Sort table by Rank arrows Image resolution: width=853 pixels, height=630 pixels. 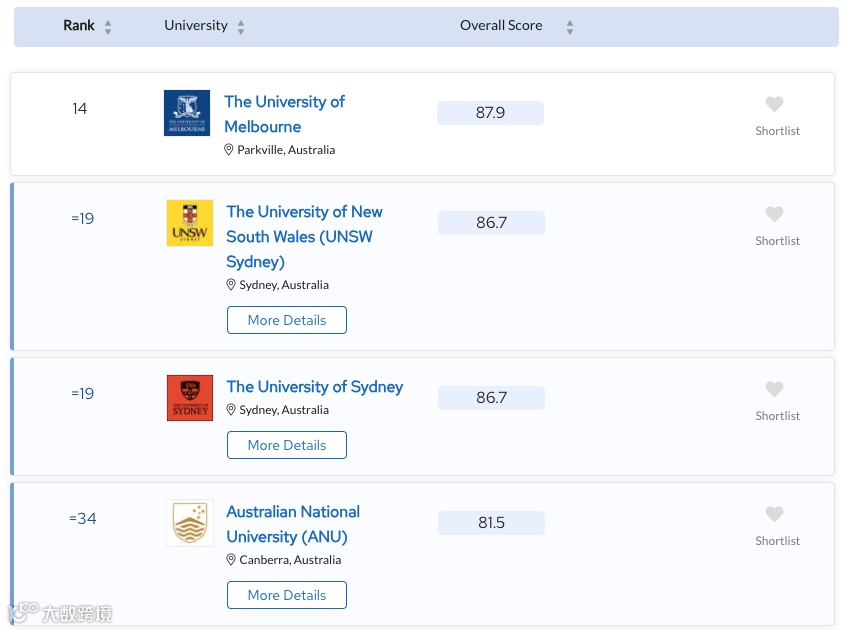[108, 27]
